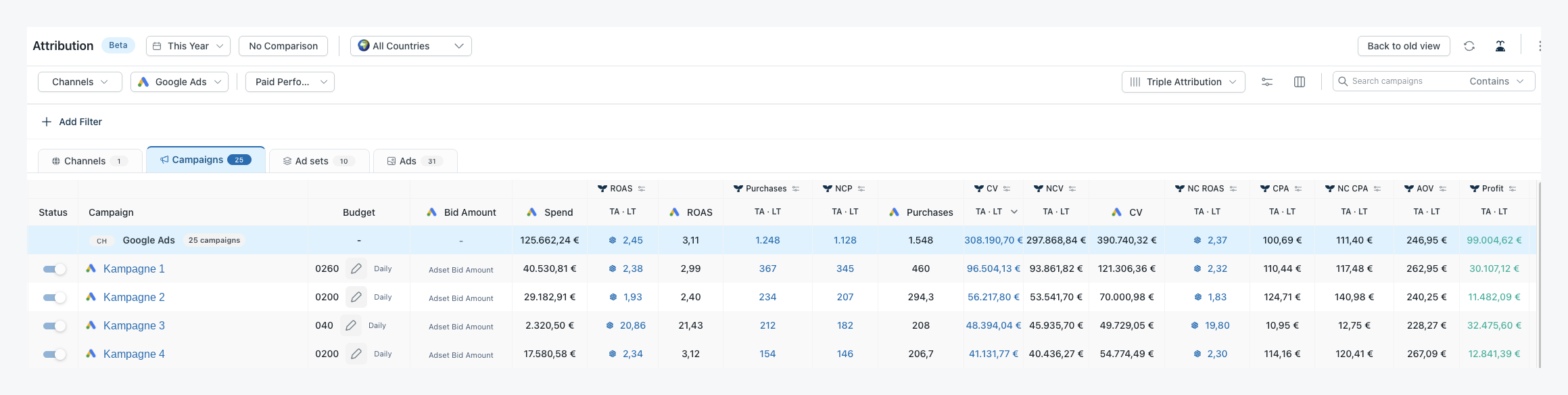Open the vertical three-dots more menu
The height and width of the screenshot is (395, 1568).
coord(1540,46)
